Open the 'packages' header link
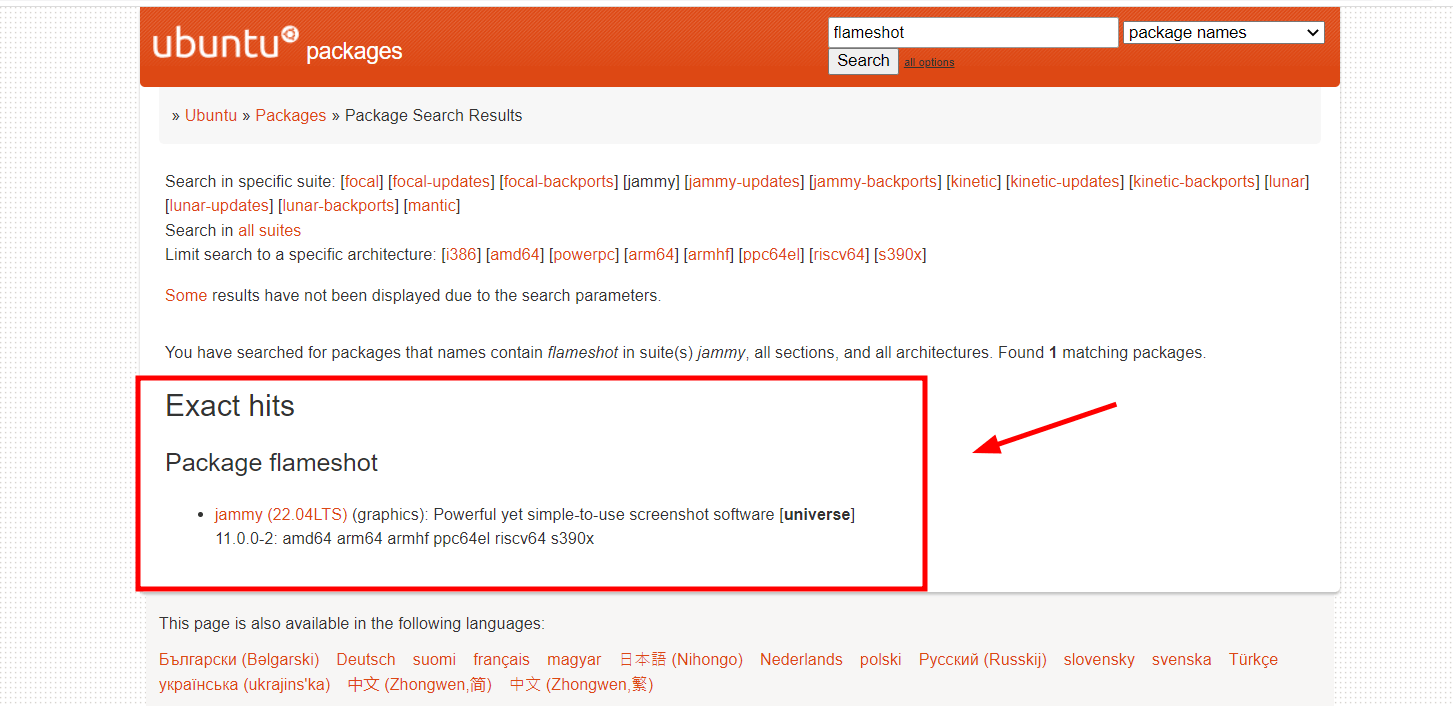This screenshot has width=1453, height=706. point(354,52)
